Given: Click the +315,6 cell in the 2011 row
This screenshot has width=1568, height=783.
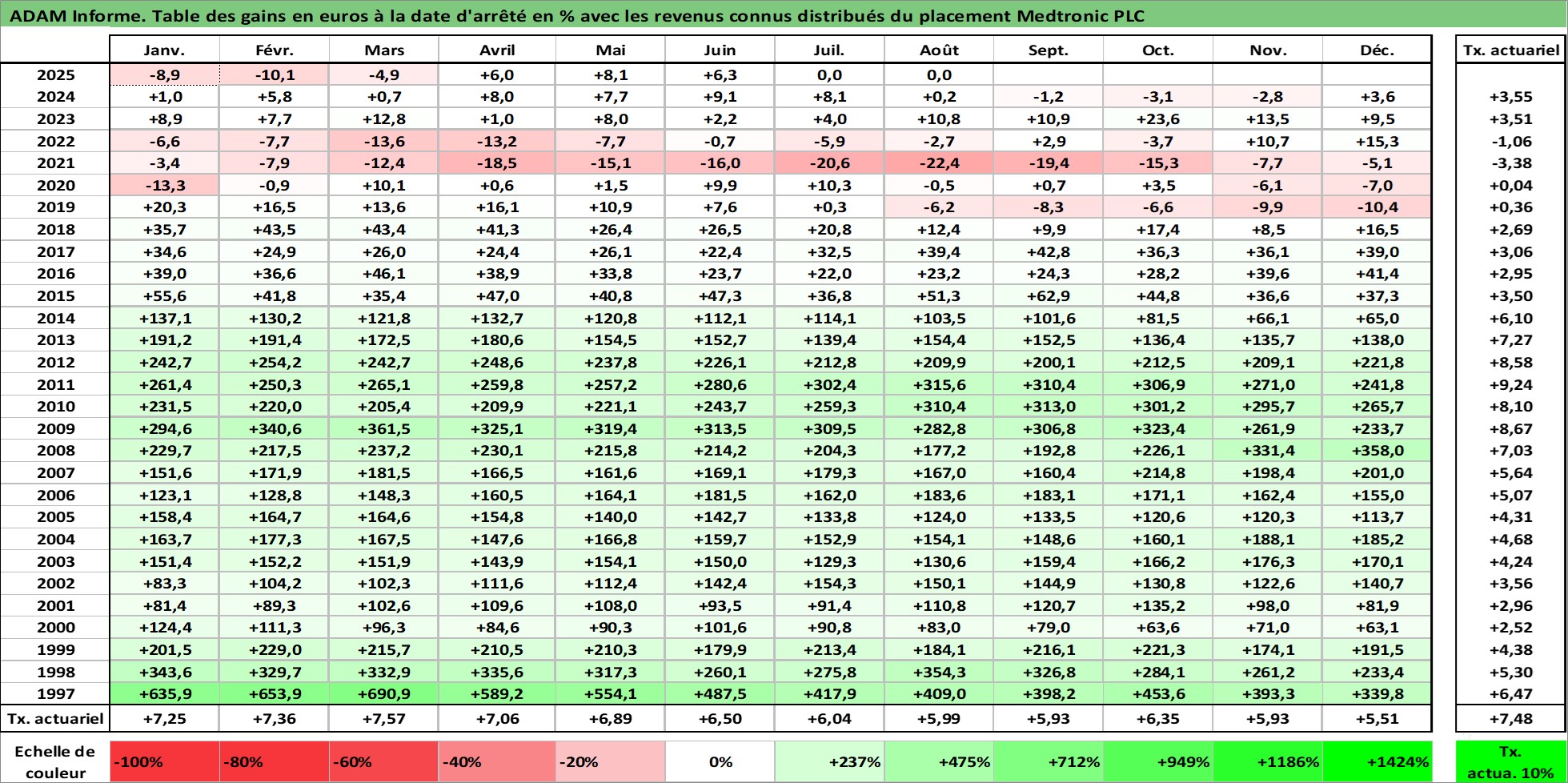Looking at the screenshot, I should pos(939,384).
